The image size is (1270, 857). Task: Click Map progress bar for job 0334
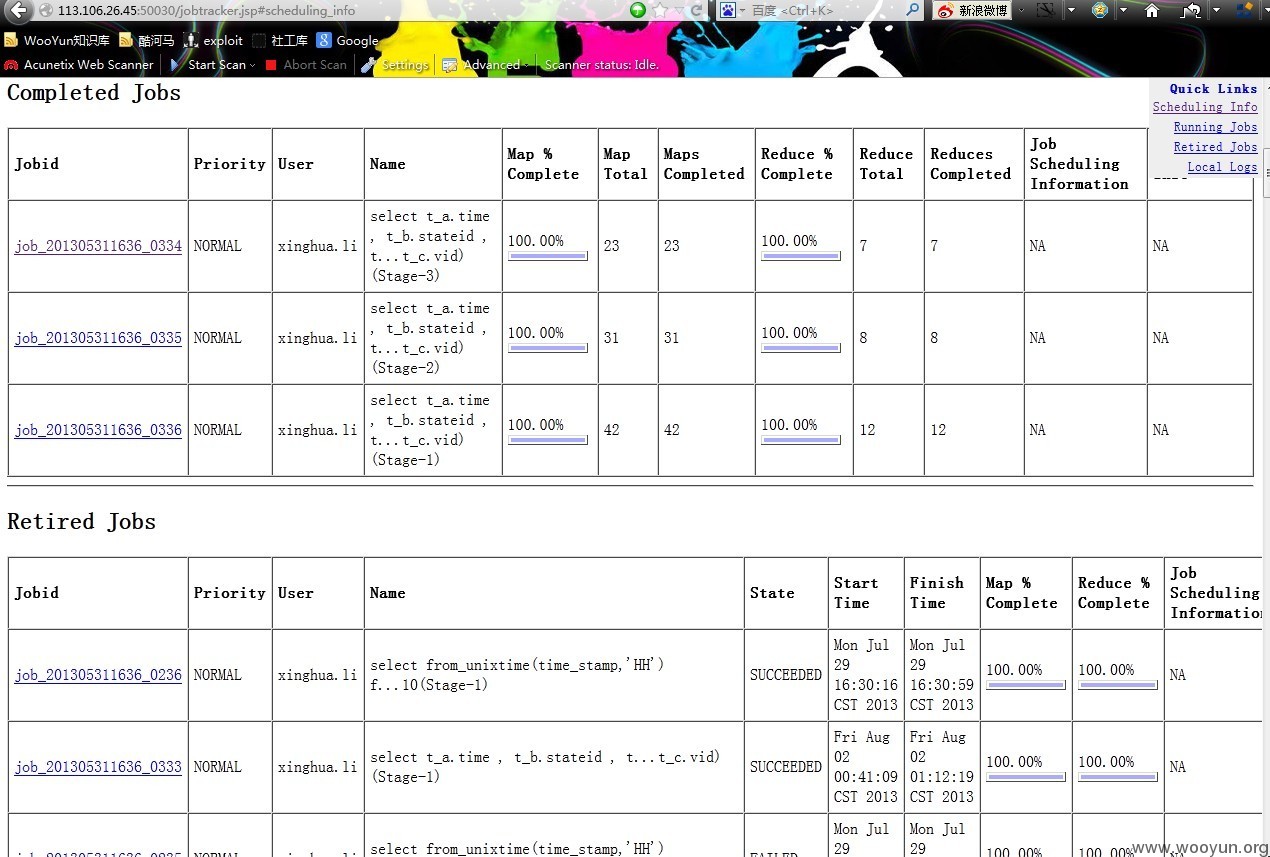pos(547,257)
